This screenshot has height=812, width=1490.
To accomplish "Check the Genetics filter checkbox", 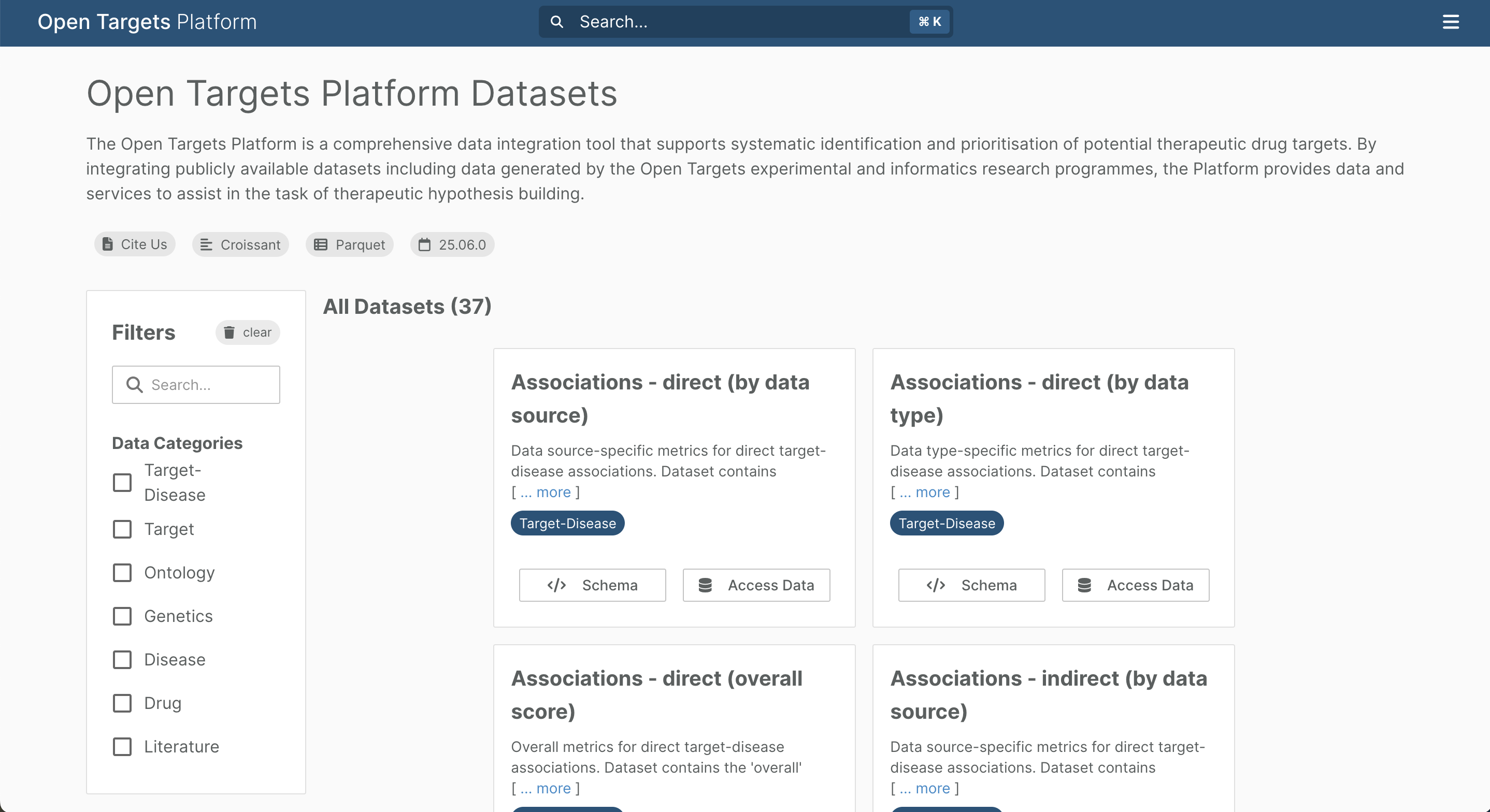I will (x=122, y=617).
